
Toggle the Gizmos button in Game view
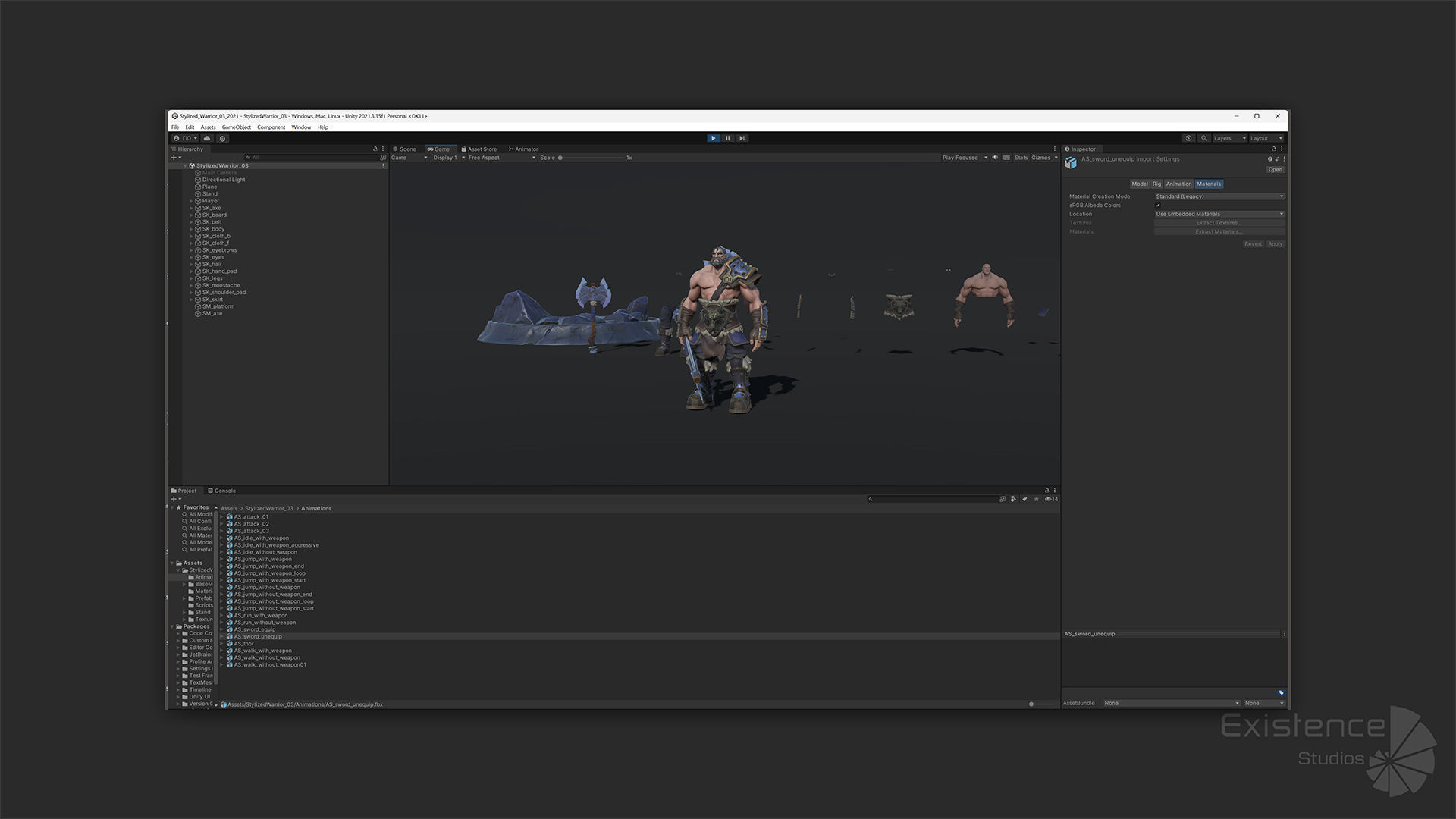coord(1040,158)
